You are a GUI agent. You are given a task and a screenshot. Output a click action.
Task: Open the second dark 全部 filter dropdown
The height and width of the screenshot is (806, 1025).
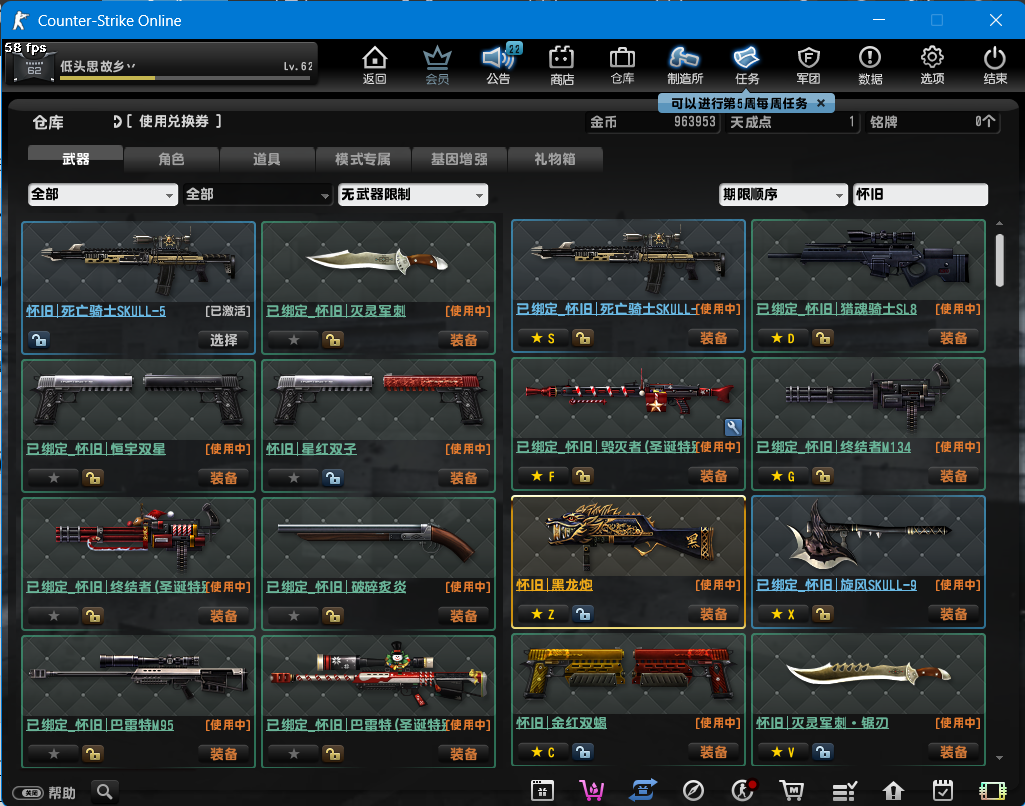258,194
